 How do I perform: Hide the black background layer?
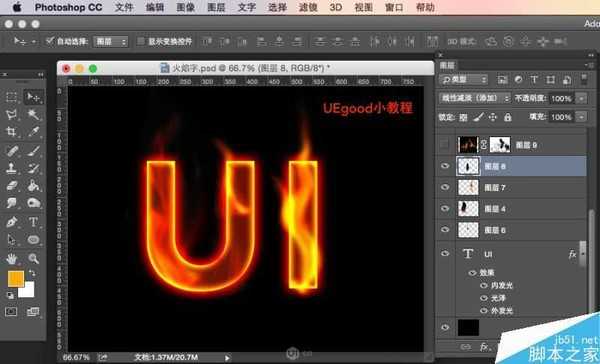point(445,327)
